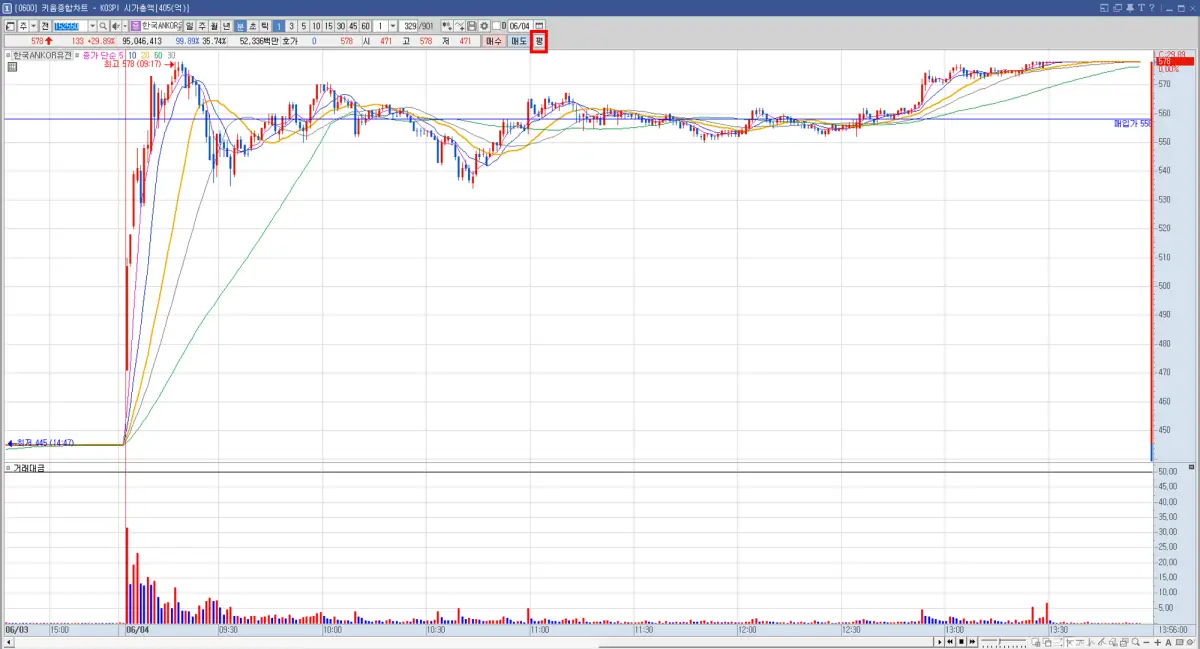Fast-forward the chart replay
1200x649 pixels.
(972, 642)
